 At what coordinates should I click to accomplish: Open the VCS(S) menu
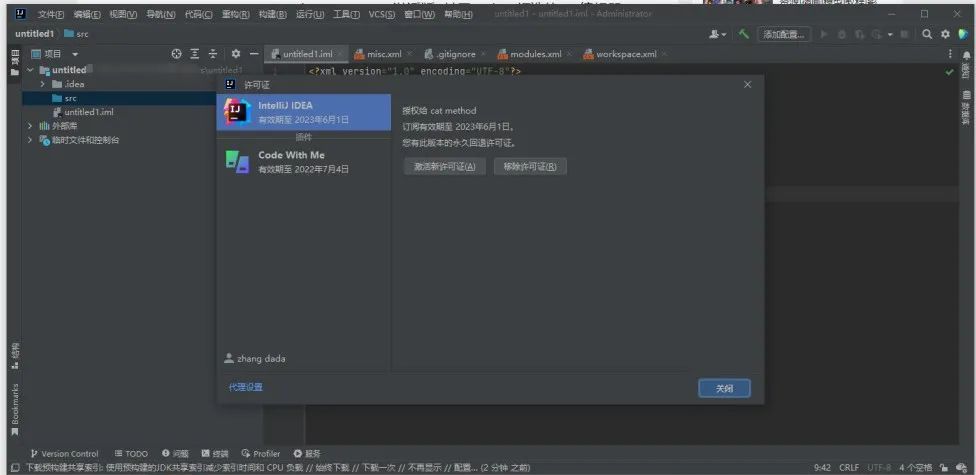point(382,14)
